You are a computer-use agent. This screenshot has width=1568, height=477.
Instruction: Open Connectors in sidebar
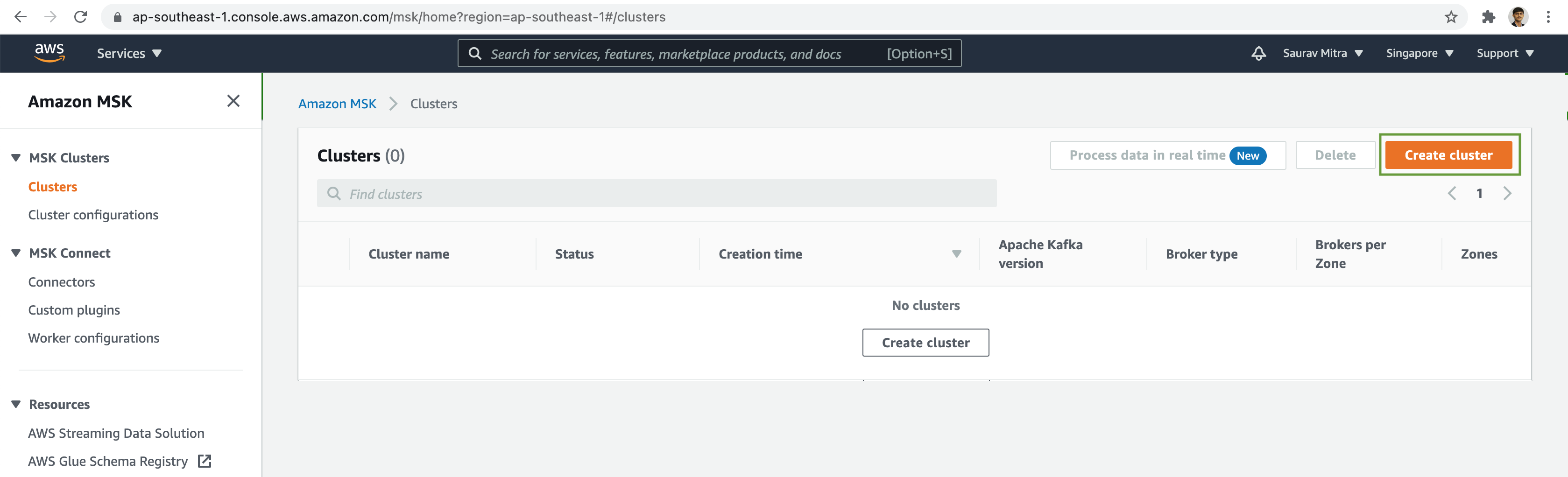coord(62,282)
